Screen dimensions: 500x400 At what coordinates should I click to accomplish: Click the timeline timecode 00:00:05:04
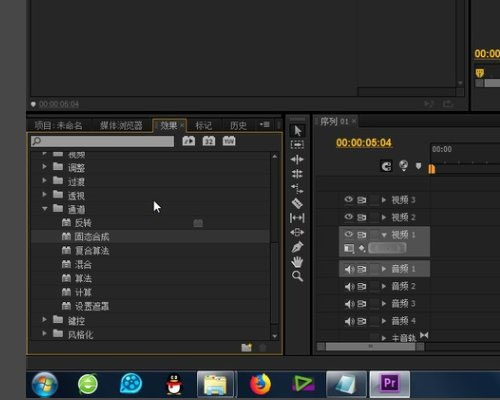[364, 143]
